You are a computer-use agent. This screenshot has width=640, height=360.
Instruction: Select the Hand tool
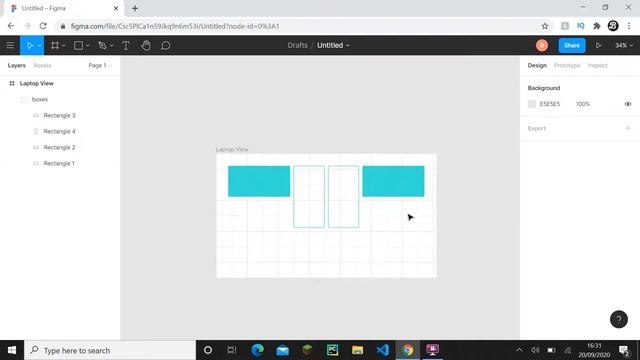[146, 45]
